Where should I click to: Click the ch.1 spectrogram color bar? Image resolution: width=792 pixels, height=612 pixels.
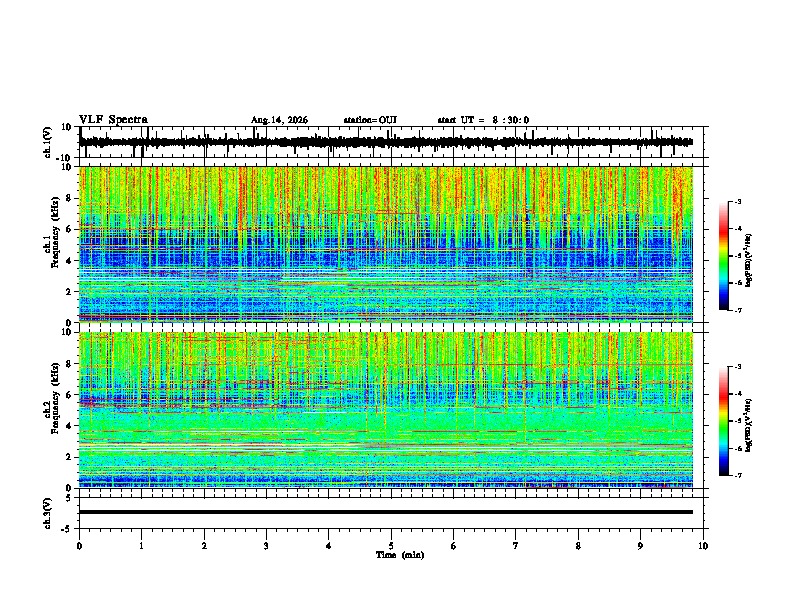(724, 256)
